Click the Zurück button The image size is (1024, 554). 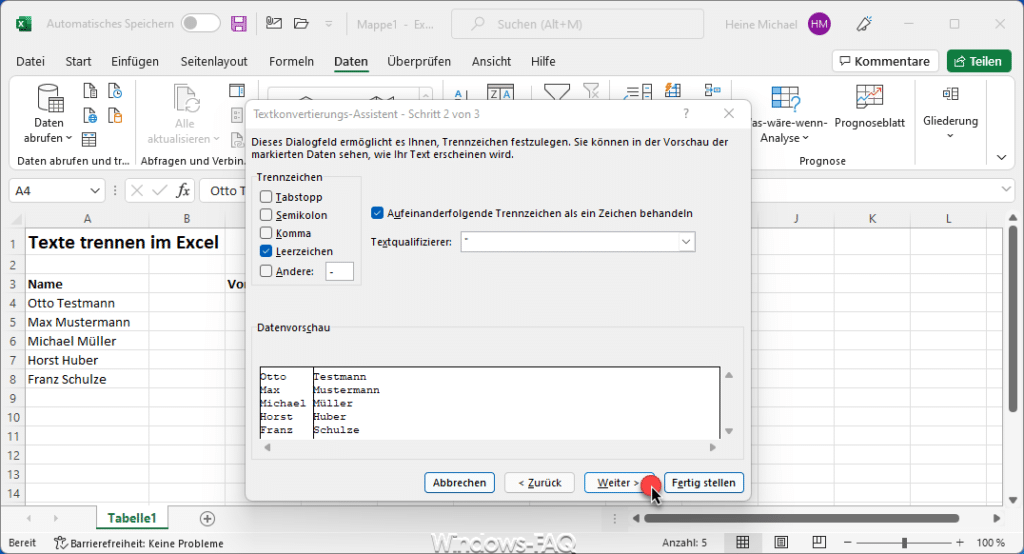(x=539, y=483)
